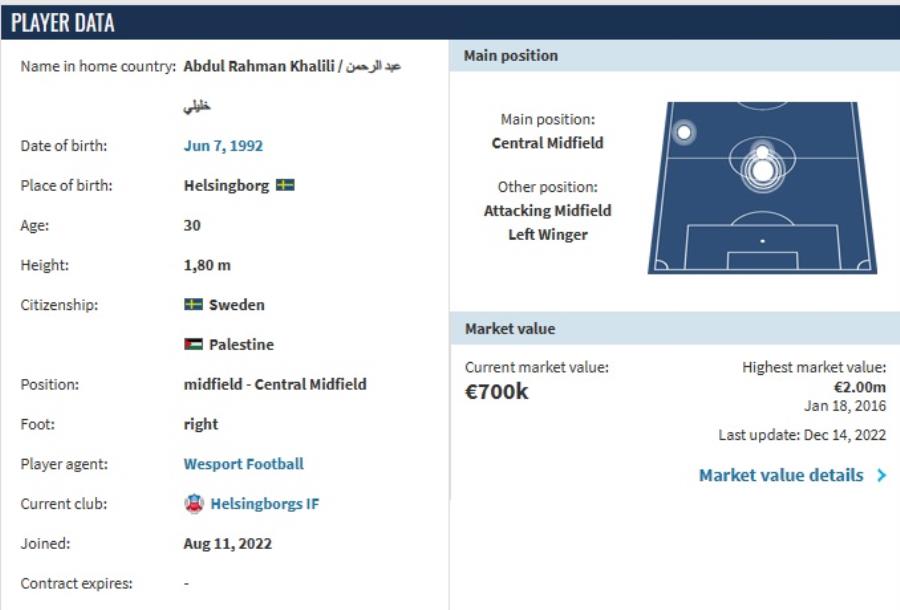Go to the Helsingborgs IF club page

click(264, 504)
